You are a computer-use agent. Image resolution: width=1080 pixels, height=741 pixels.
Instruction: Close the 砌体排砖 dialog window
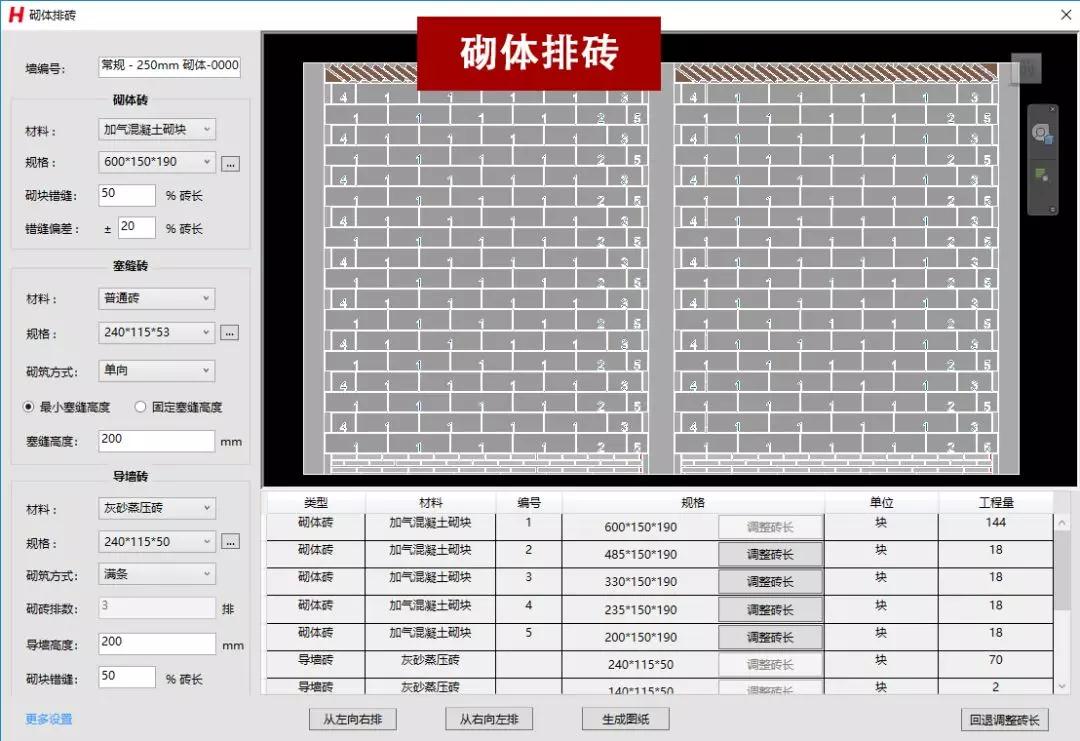coord(1066,14)
